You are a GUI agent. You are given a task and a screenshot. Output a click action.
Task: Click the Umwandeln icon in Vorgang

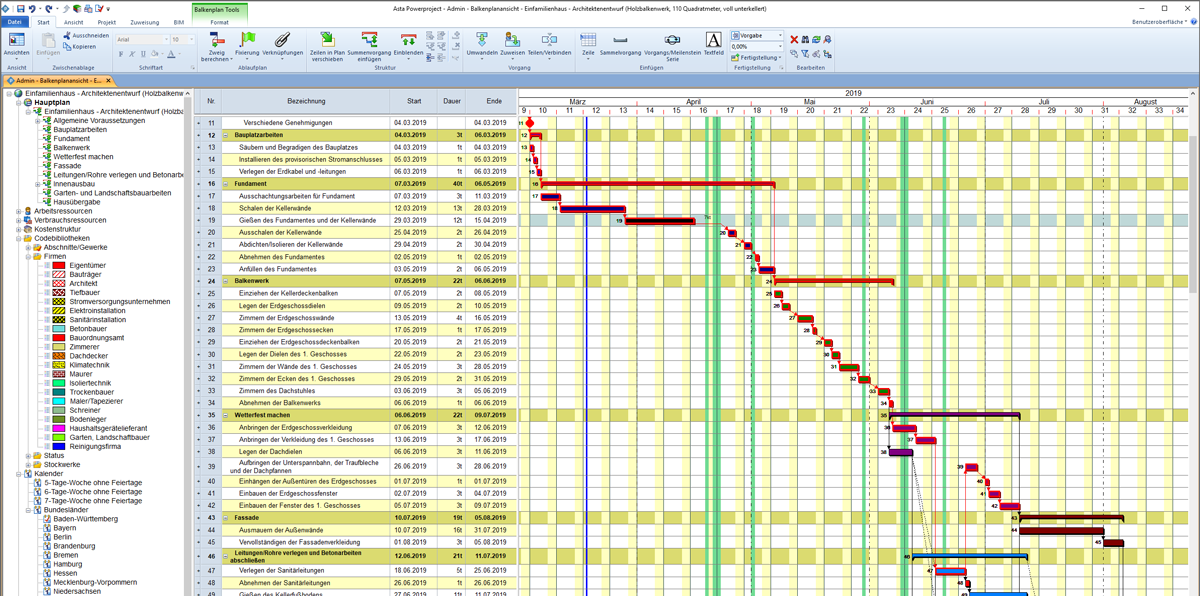483,40
